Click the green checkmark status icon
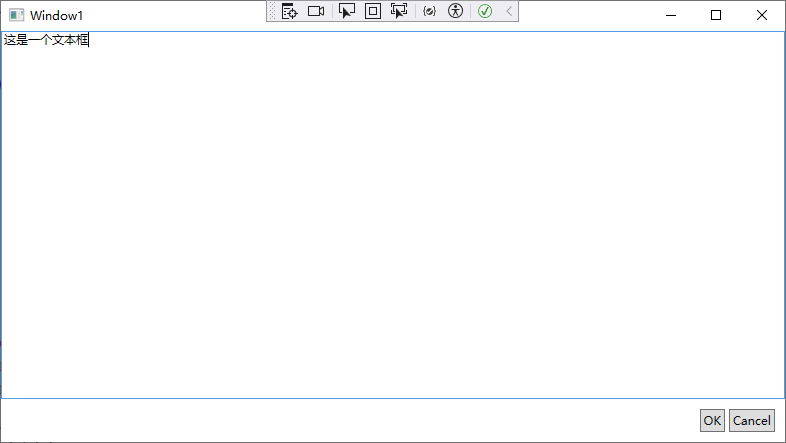This screenshot has width=786, height=443. coord(485,11)
